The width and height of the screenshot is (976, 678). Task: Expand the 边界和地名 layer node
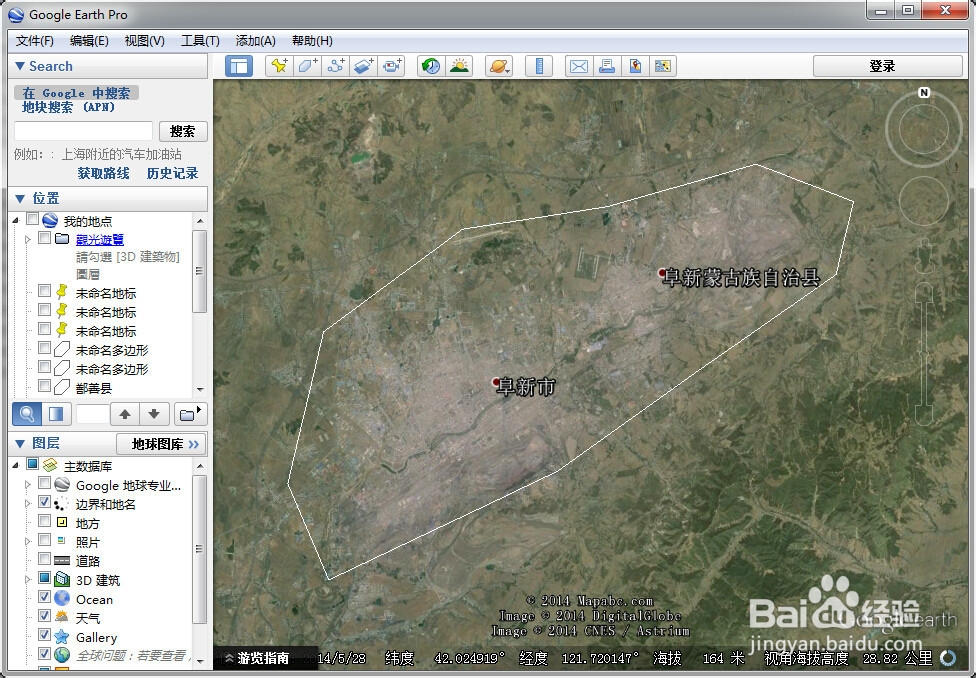coord(27,504)
